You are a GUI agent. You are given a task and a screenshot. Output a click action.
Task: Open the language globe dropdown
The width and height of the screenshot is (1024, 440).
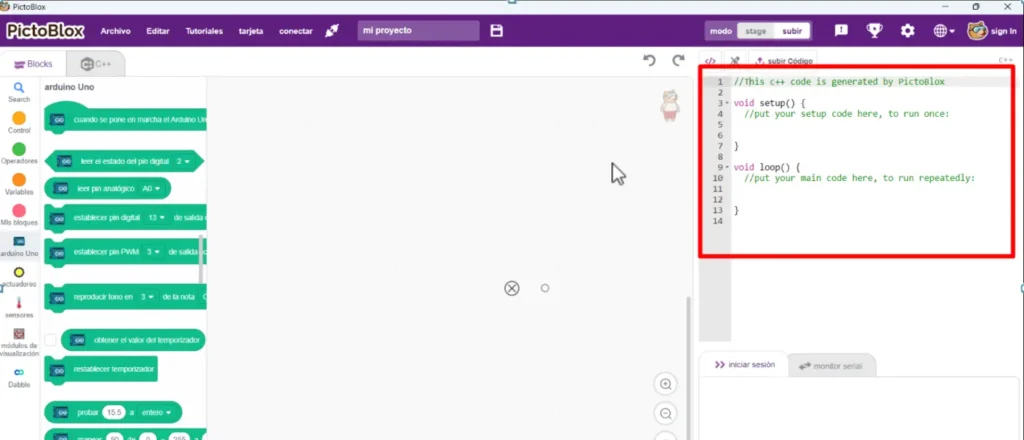click(x=943, y=31)
